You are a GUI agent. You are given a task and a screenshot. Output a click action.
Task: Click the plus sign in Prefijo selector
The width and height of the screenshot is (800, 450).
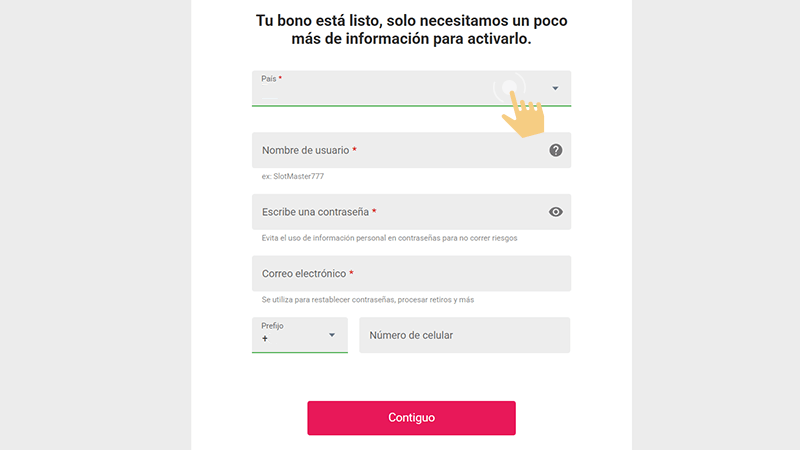(265, 339)
